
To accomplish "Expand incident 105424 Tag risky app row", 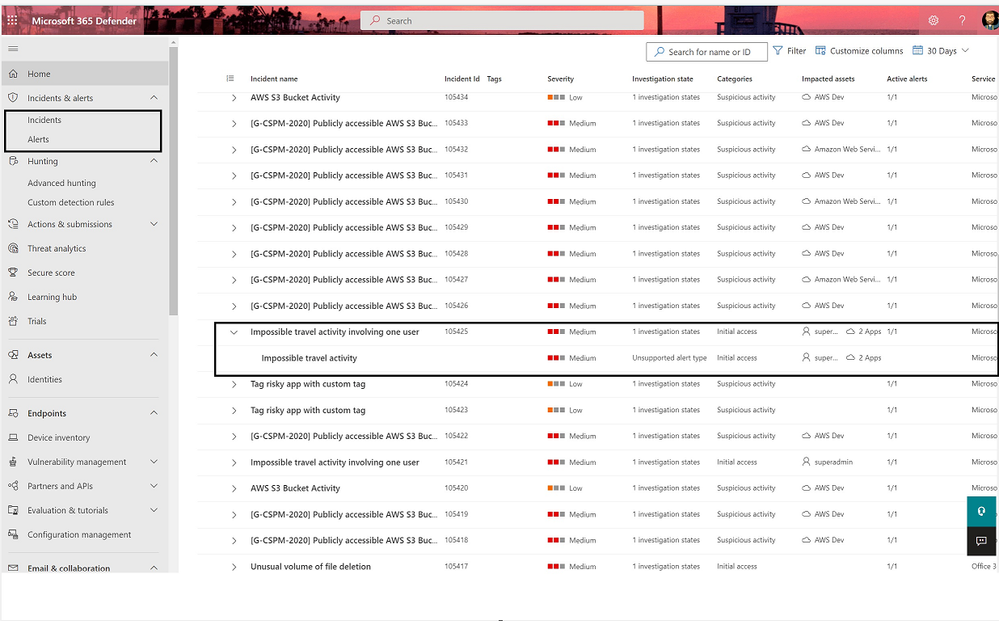I will 234,384.
